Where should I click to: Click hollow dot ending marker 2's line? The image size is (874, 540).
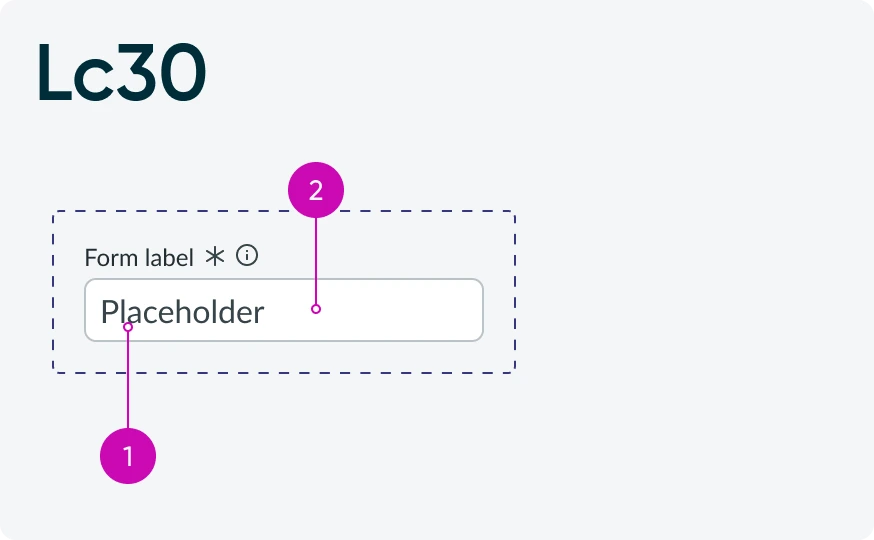coord(316,309)
